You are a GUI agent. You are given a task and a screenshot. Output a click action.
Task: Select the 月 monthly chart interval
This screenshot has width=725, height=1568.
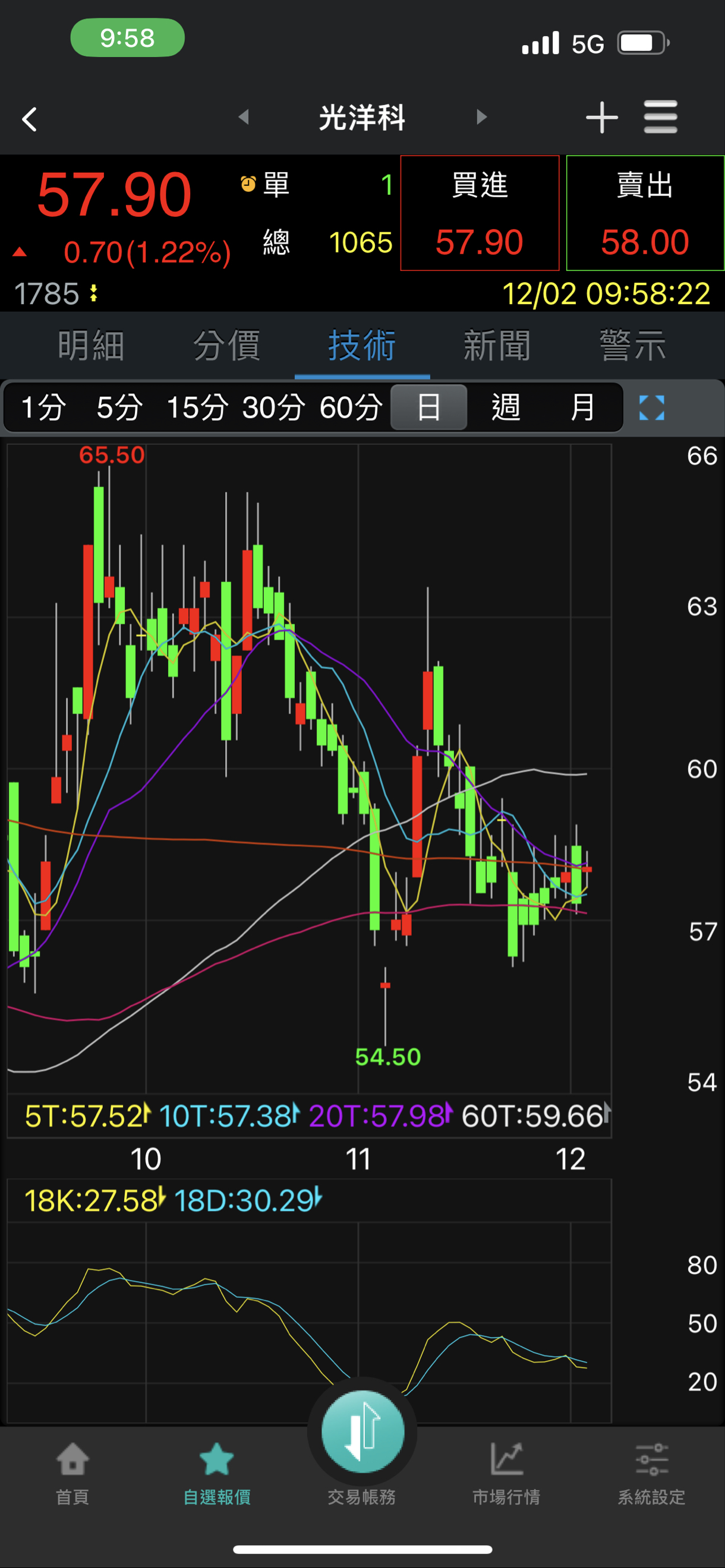pyautogui.click(x=582, y=407)
